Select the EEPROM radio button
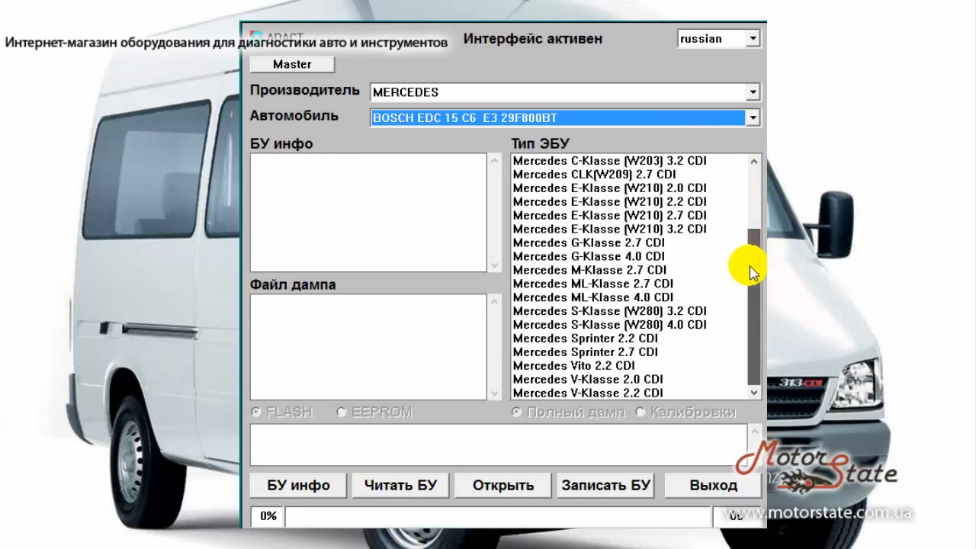 pos(342,412)
